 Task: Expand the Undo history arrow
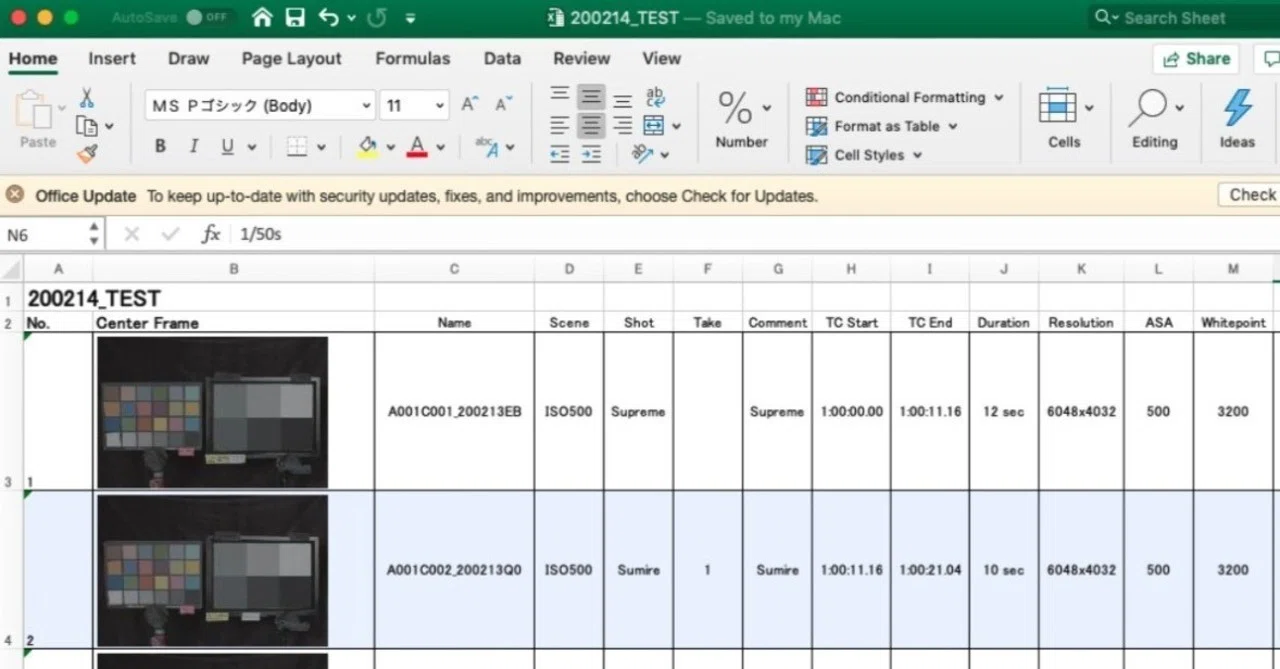tap(351, 18)
